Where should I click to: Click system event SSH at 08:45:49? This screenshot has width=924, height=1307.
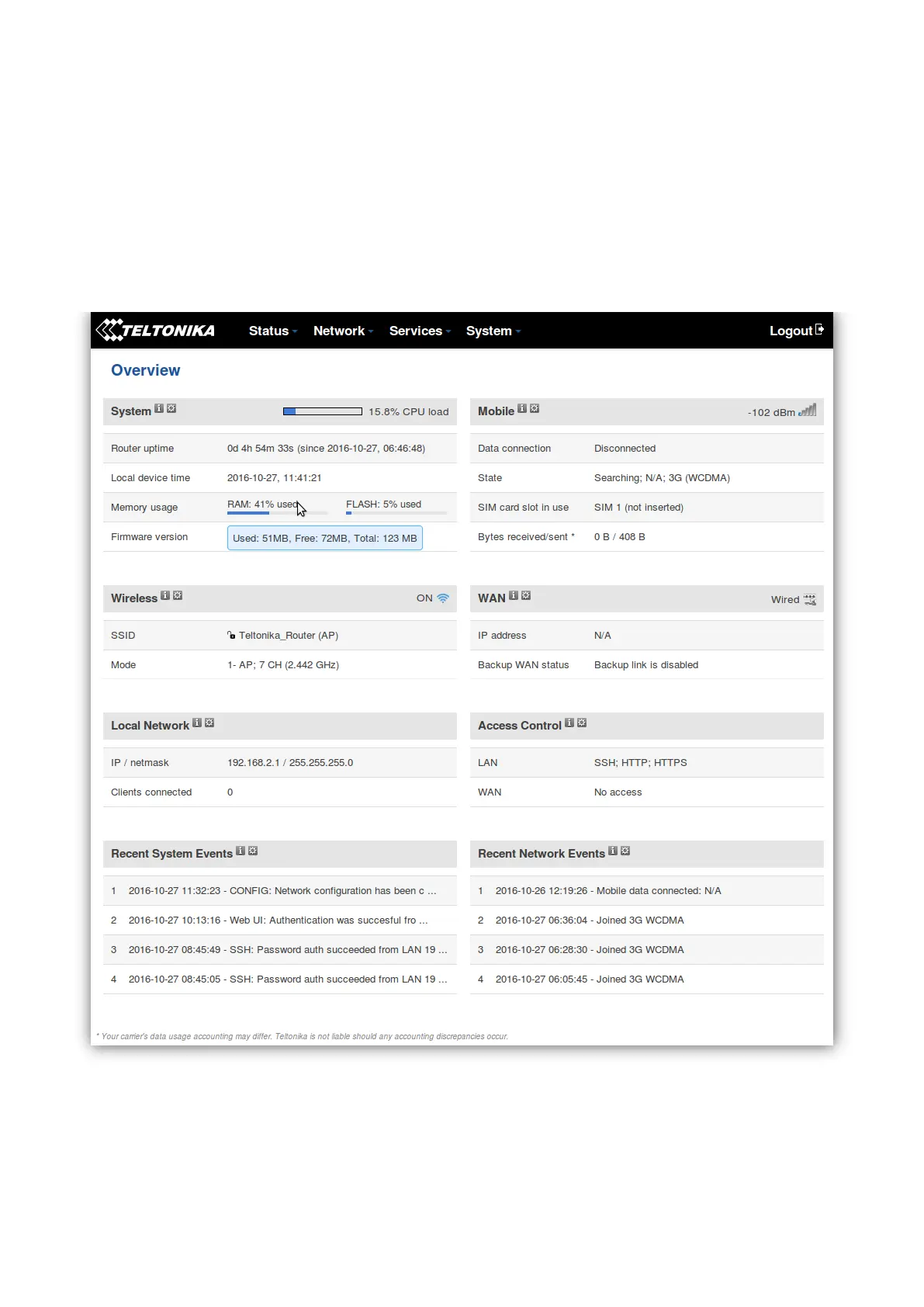click(280, 950)
